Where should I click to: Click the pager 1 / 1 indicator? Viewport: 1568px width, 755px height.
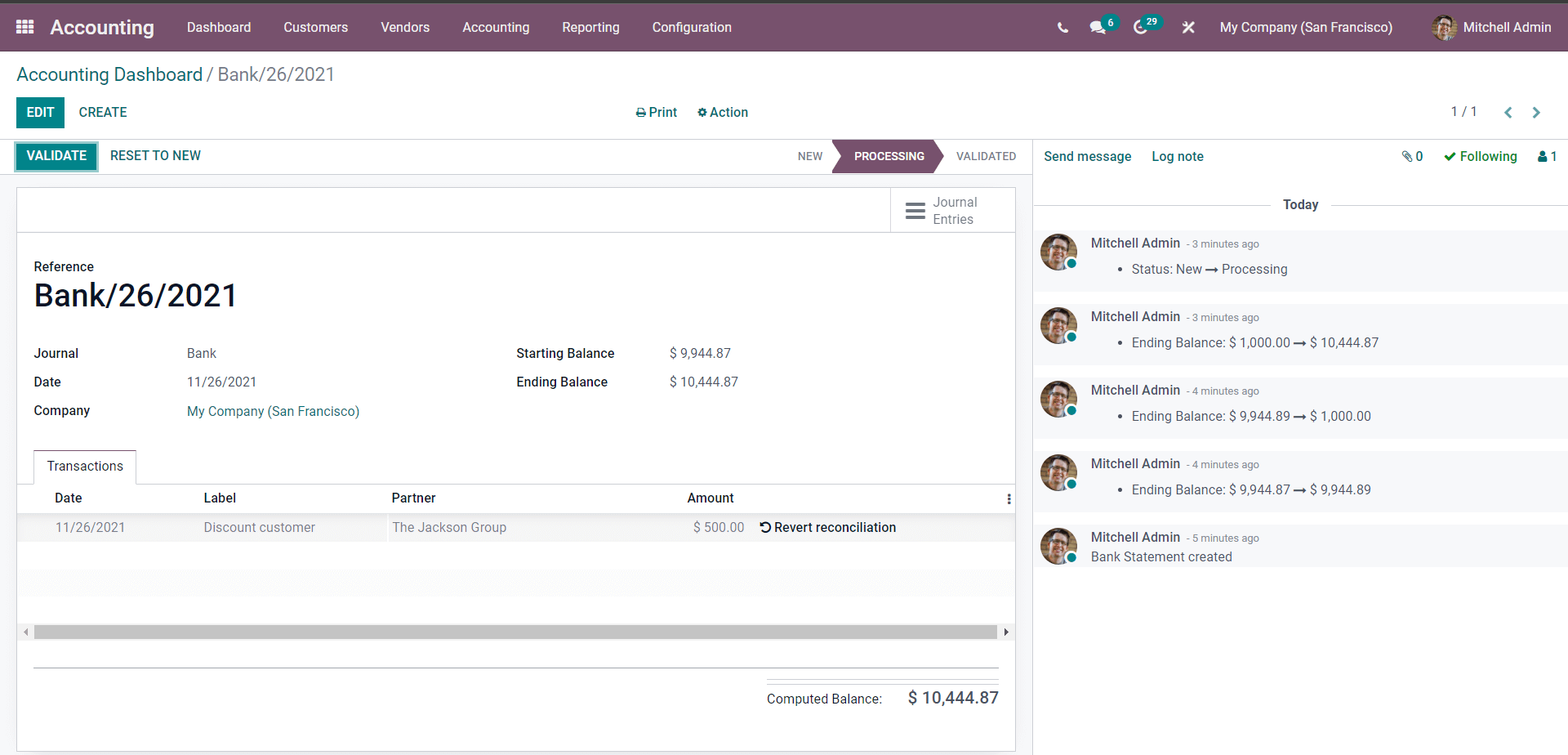point(1463,112)
